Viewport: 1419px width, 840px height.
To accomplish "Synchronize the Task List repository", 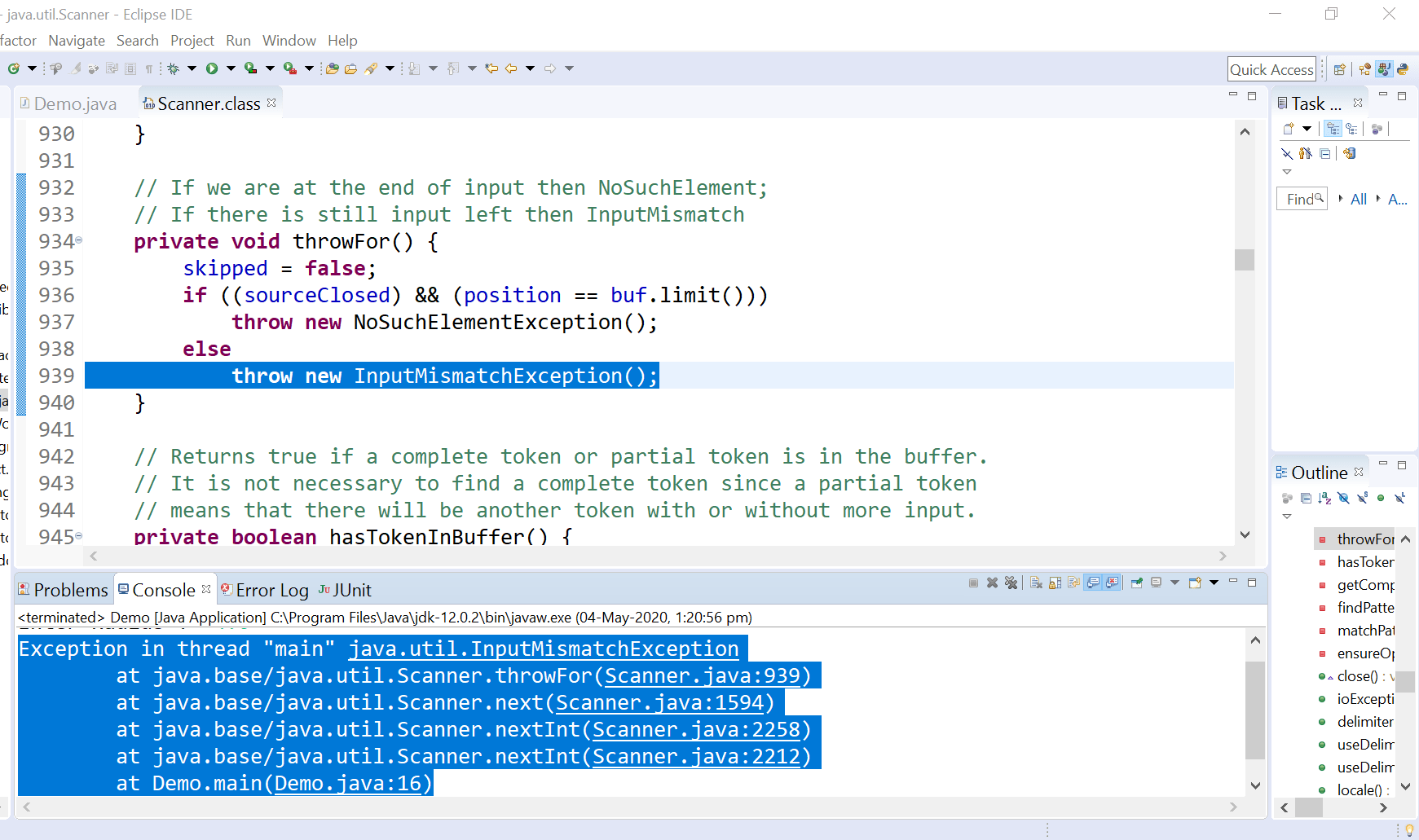I will [1350, 154].
